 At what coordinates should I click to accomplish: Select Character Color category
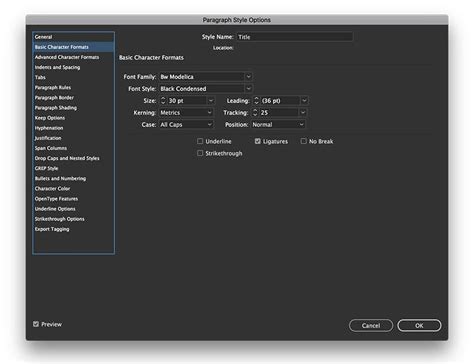(x=73, y=189)
